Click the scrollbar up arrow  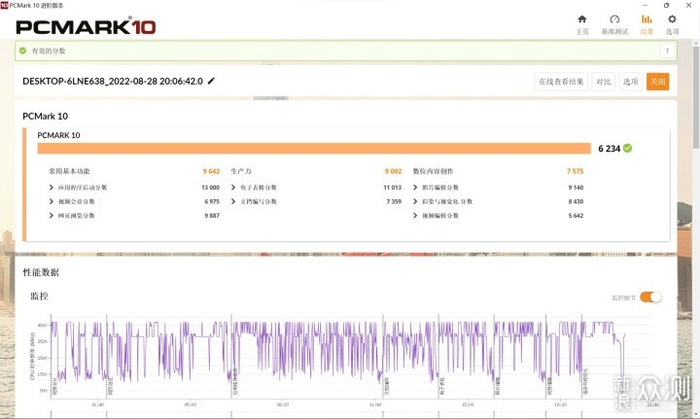[x=696, y=43]
